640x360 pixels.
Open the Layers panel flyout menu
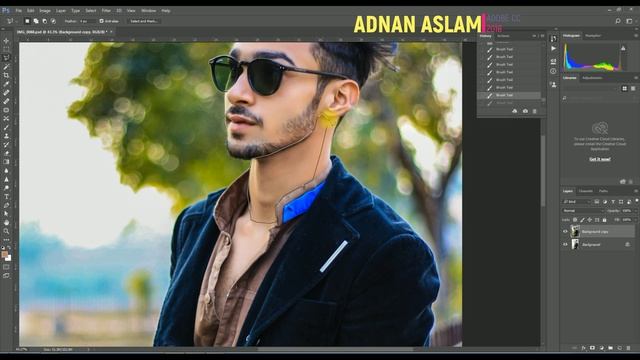(636, 191)
